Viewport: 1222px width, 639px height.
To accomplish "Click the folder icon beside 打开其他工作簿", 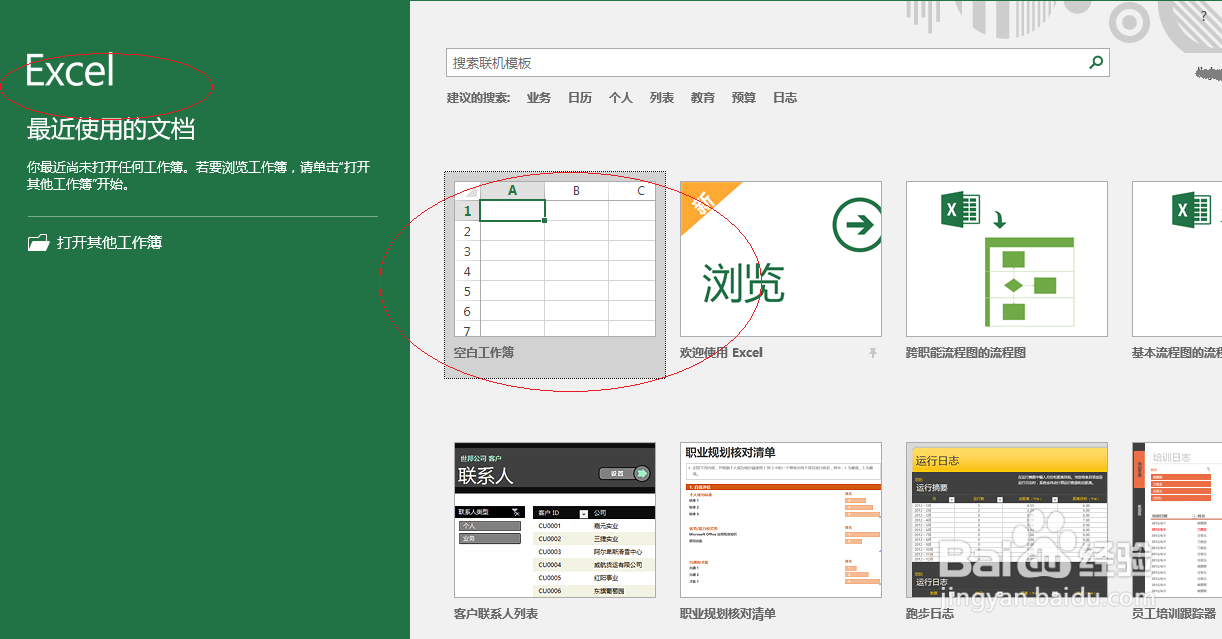I will point(38,242).
